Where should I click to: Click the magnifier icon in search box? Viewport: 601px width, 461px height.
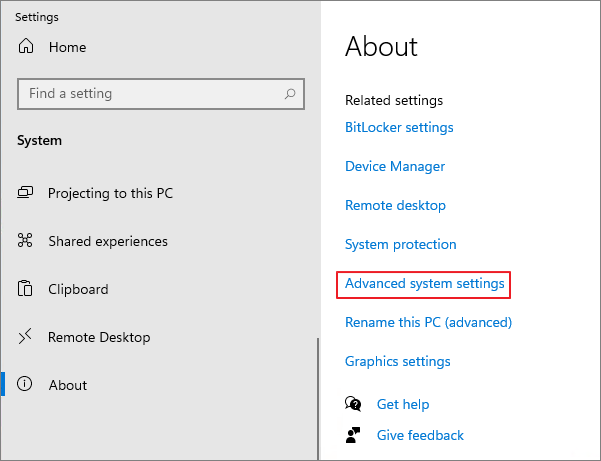point(290,94)
